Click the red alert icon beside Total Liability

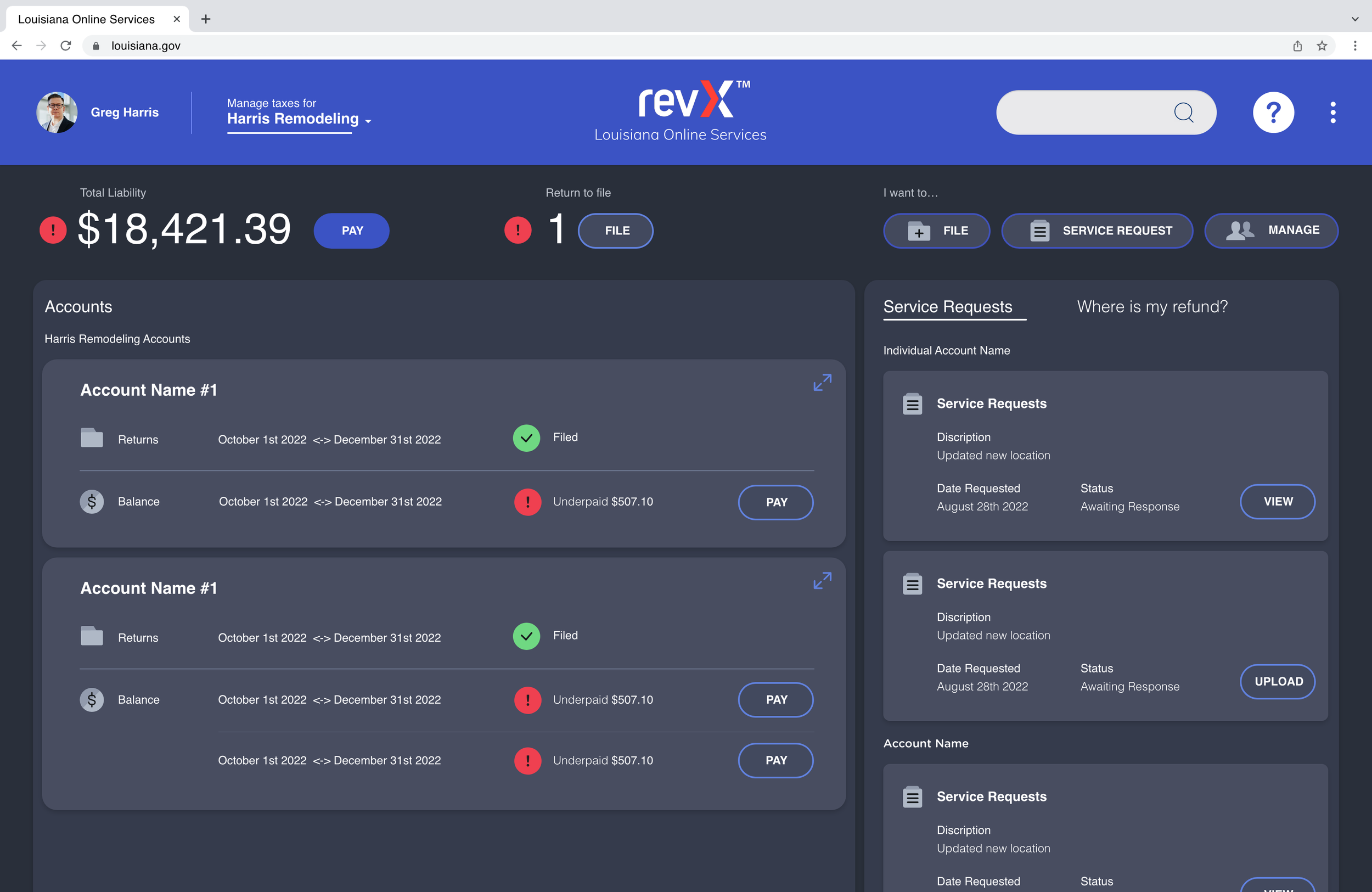coord(53,230)
